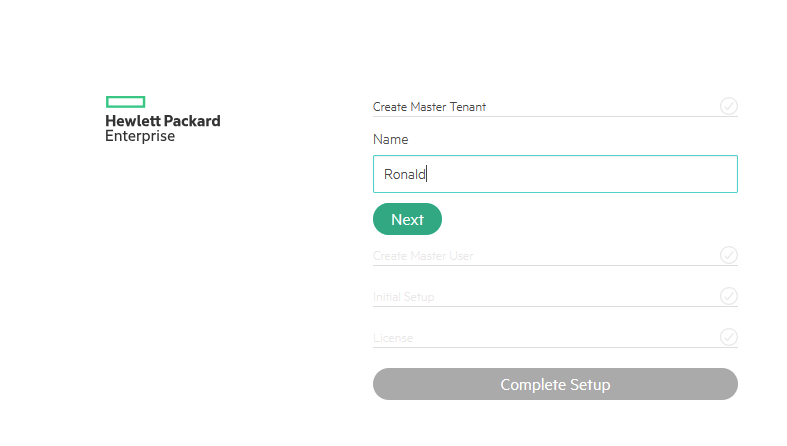Click the Initial Setup checkmark icon
Screen dimensions: 787x446
pos(728,296)
